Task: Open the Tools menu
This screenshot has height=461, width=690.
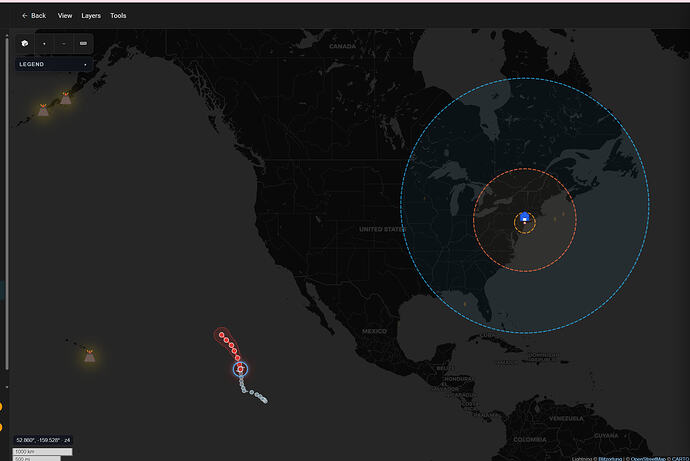Action: pyautogui.click(x=118, y=16)
